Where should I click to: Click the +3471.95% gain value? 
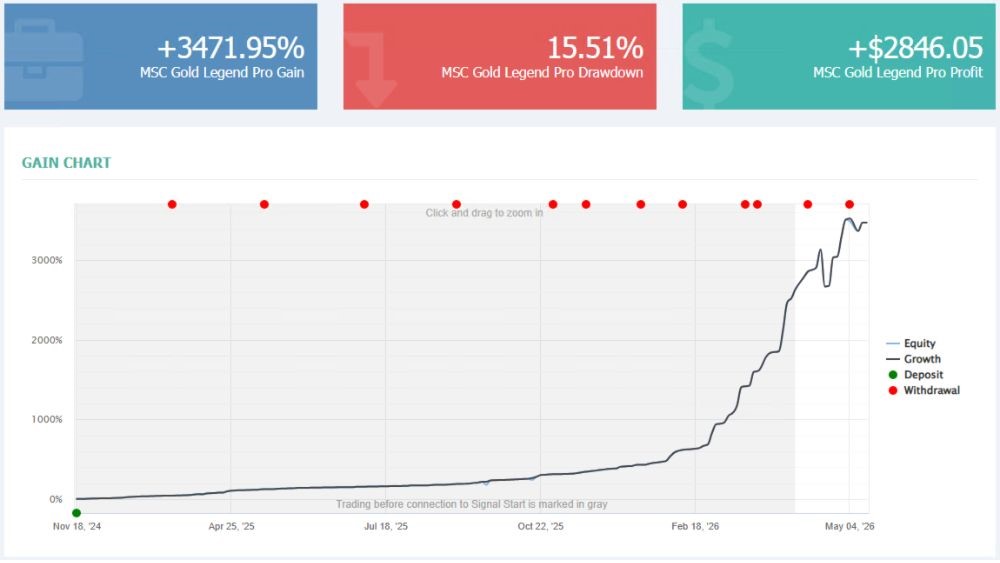click(230, 48)
